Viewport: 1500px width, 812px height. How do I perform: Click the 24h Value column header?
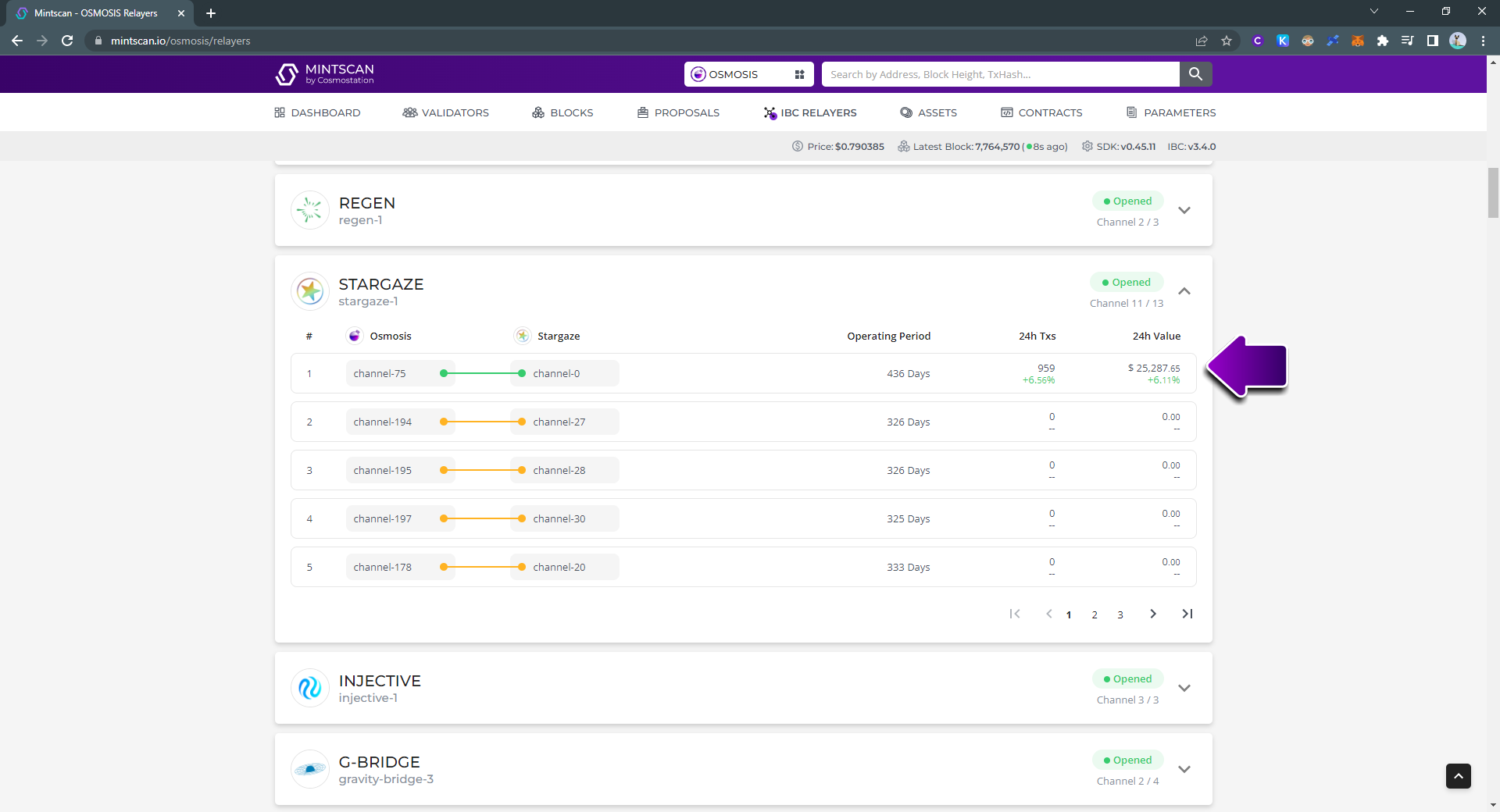pos(1157,336)
